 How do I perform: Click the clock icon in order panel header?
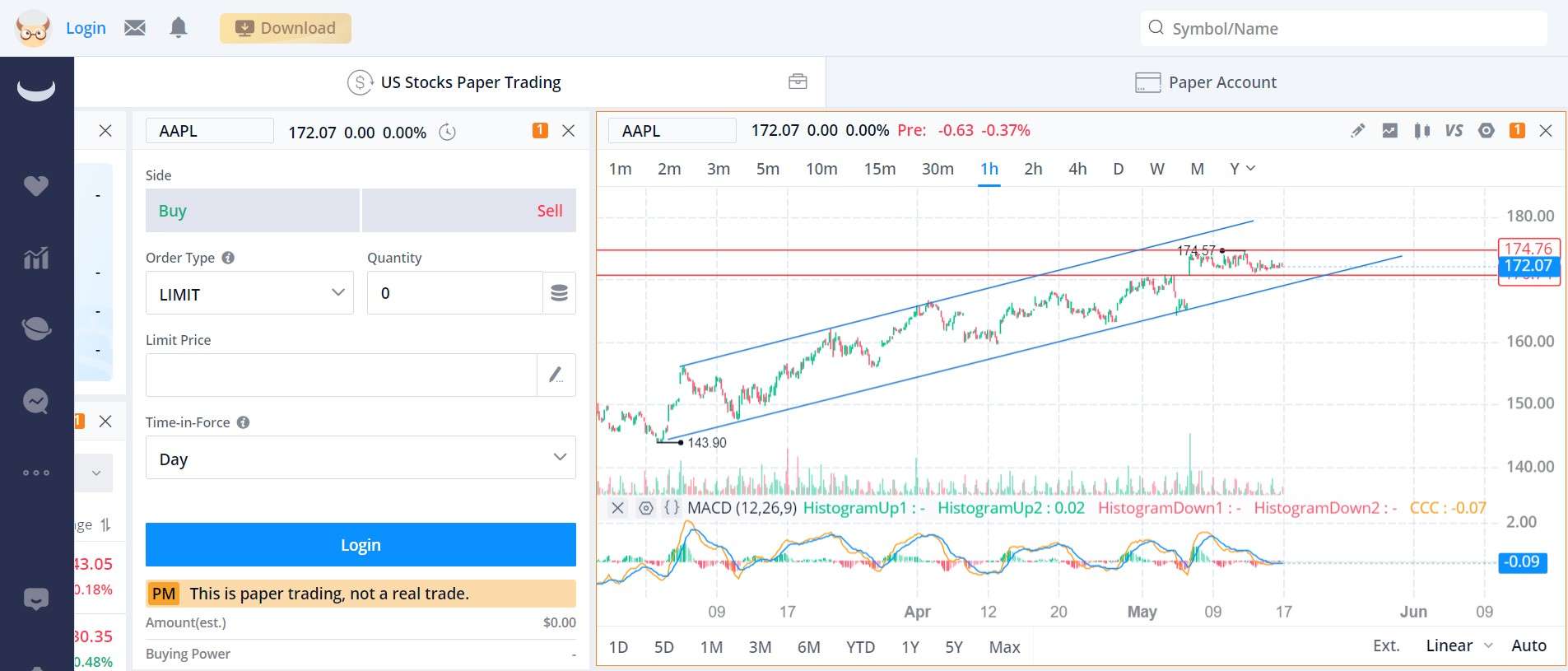448,132
